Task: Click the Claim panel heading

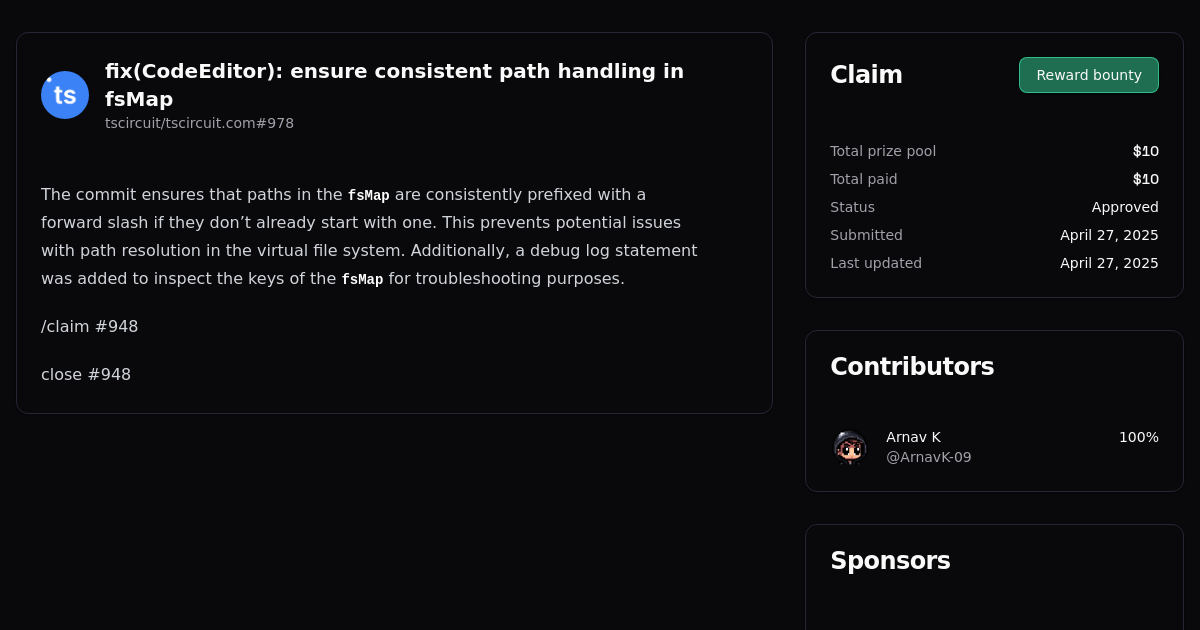Action: pos(866,74)
